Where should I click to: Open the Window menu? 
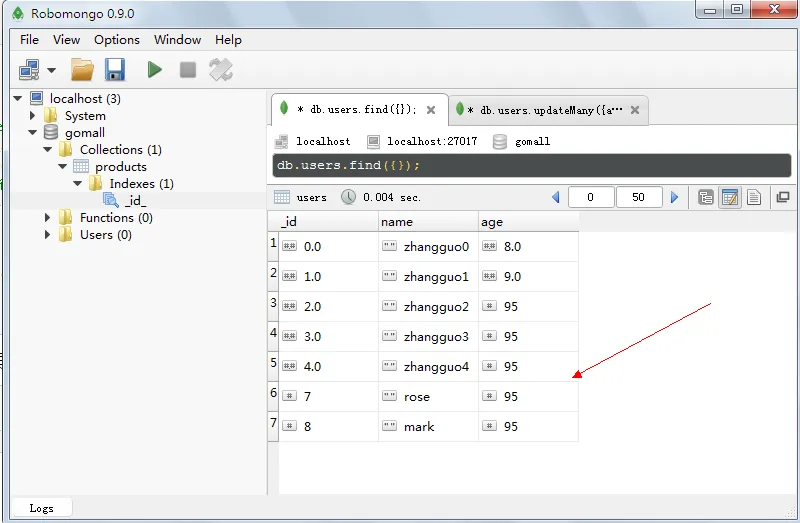pyautogui.click(x=178, y=40)
